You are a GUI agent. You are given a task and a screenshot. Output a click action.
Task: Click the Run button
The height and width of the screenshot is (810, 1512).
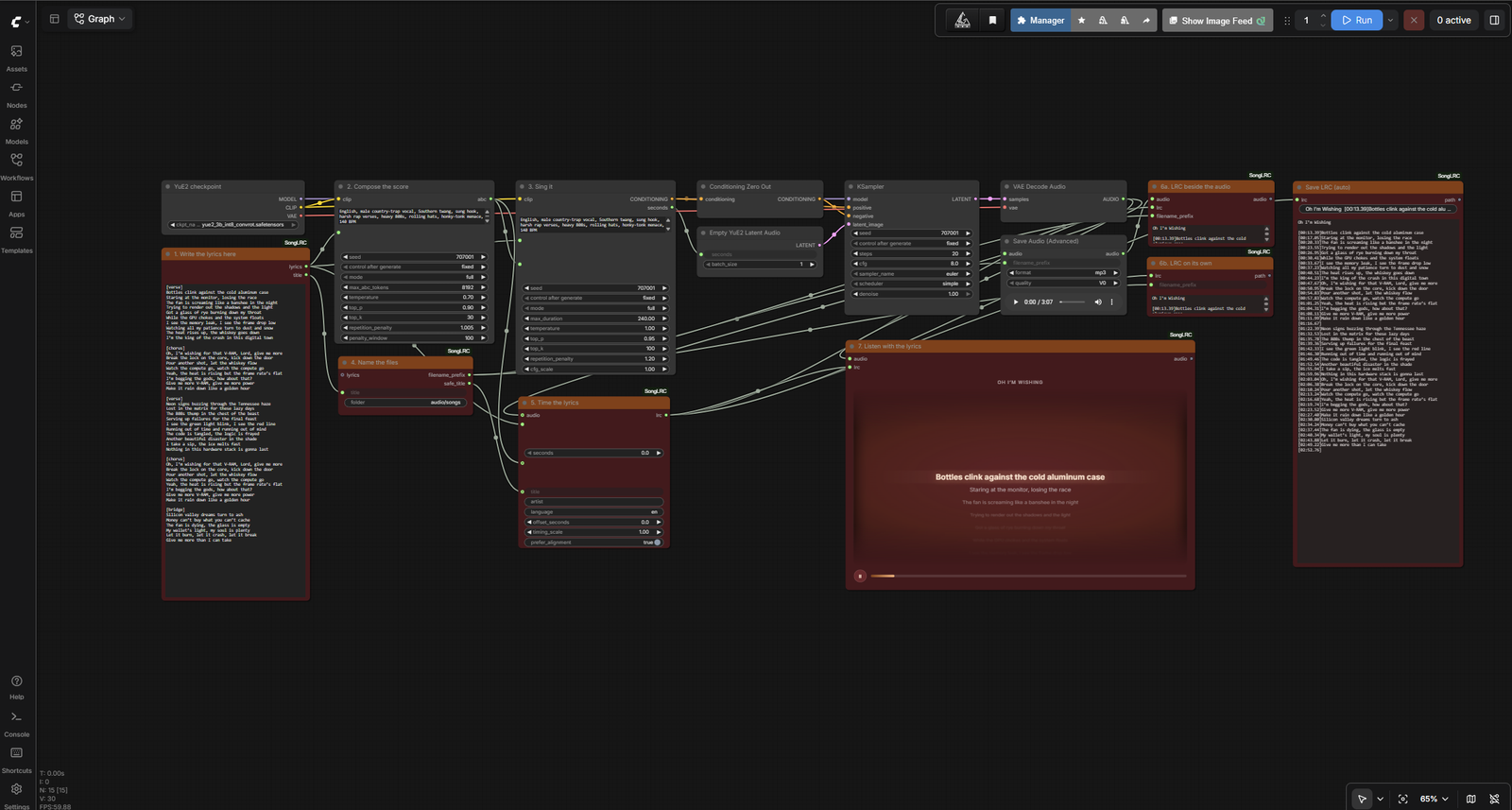tap(1357, 20)
